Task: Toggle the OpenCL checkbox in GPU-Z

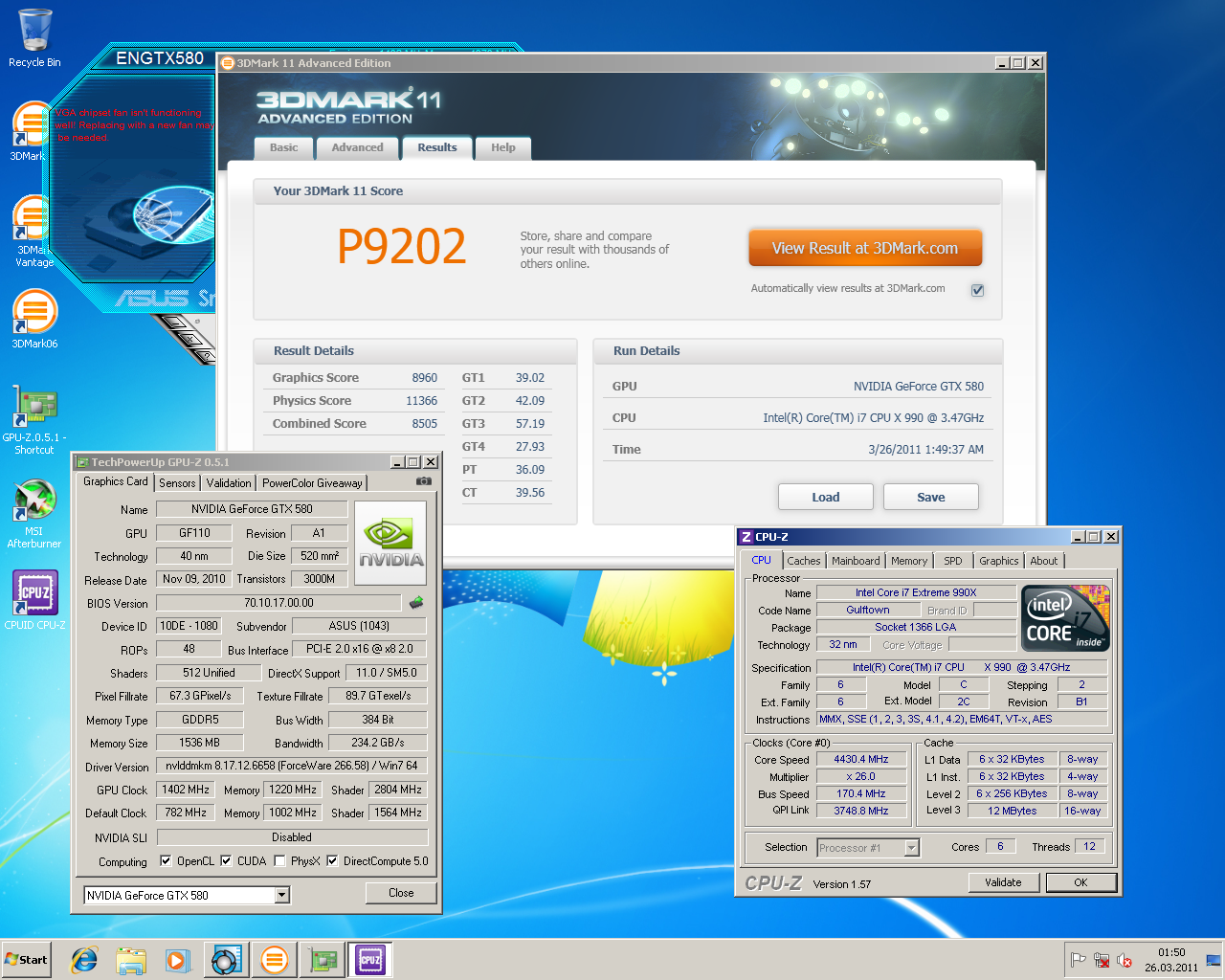Action: [166, 860]
